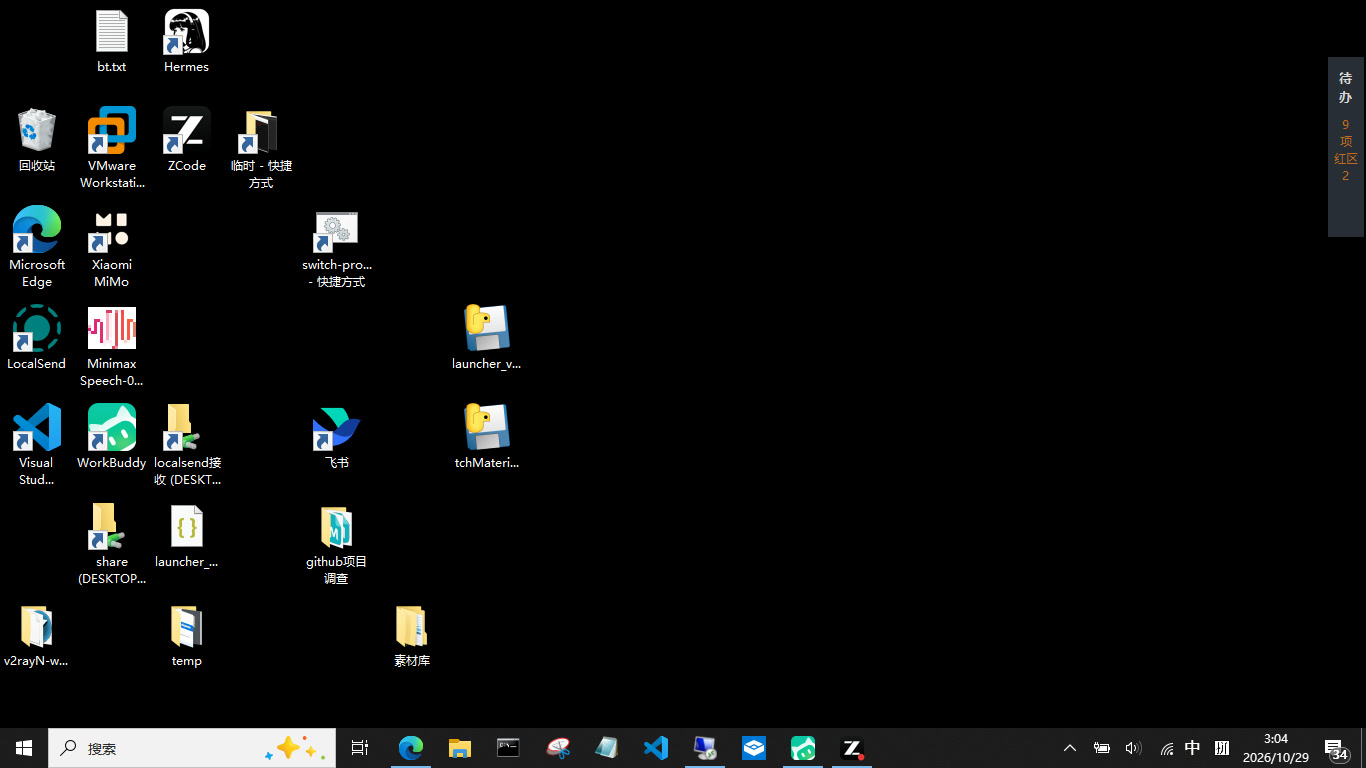Select the Microsoft Edge desktop shortcut

click(37, 247)
